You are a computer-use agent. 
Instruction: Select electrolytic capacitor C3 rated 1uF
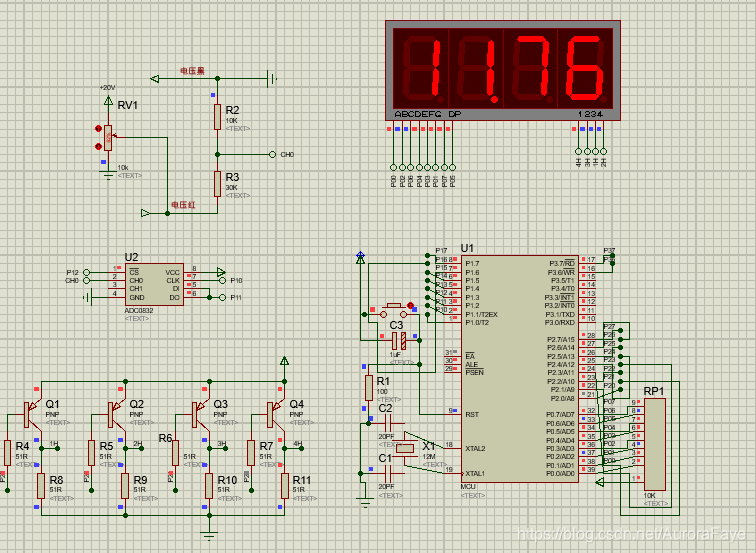[399, 341]
